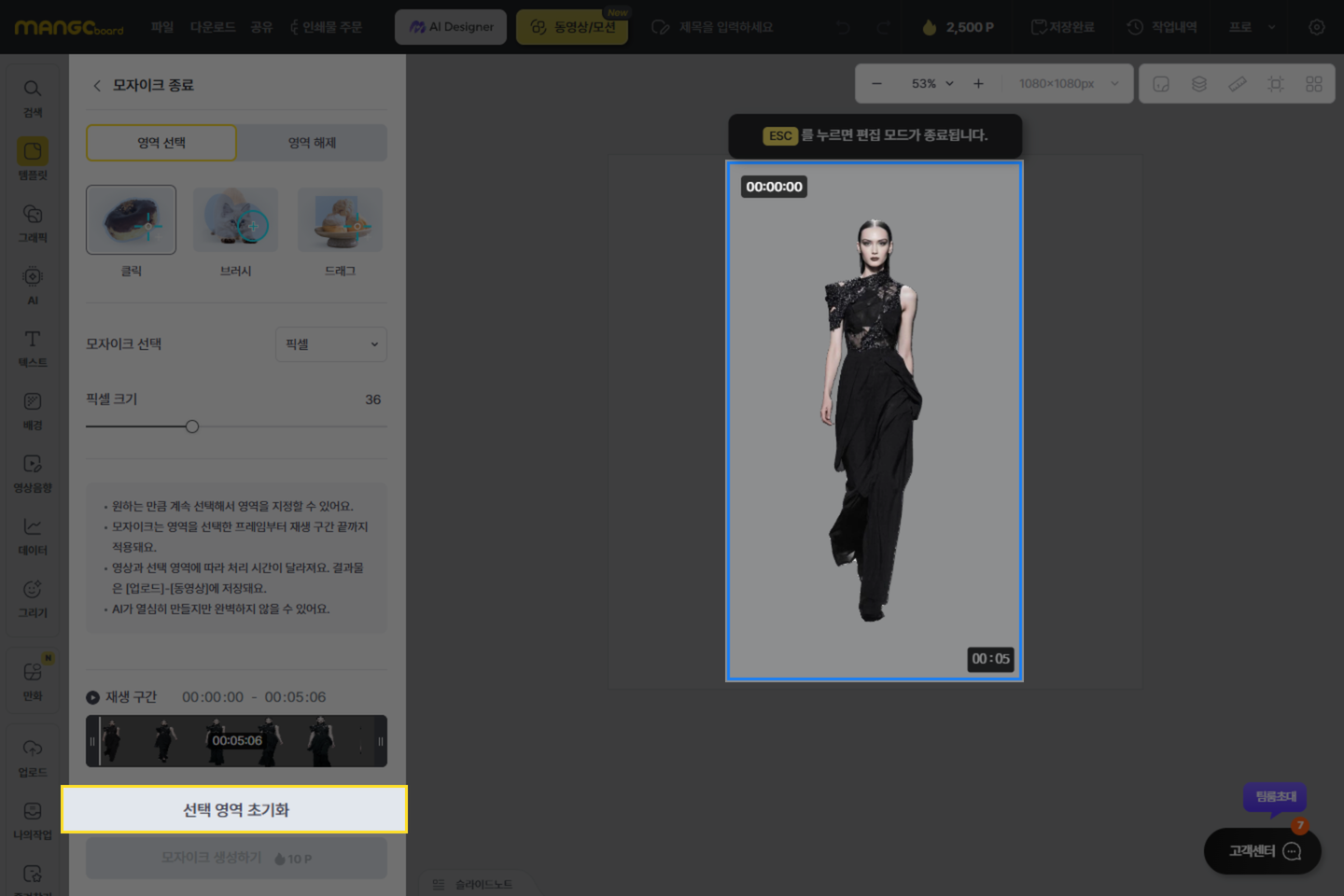Play the 재생 구간 preview icon

[92, 697]
